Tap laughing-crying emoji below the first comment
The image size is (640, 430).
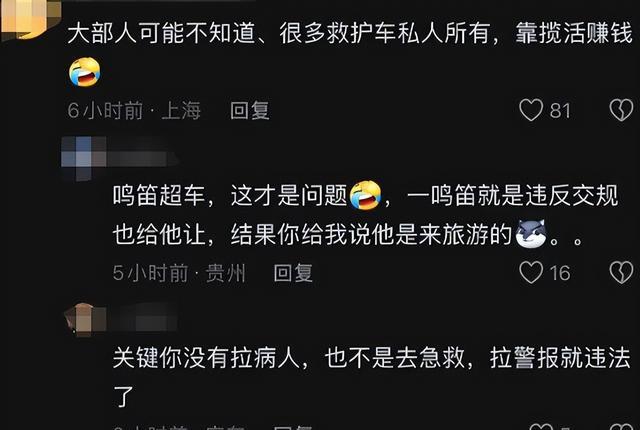tap(84, 72)
